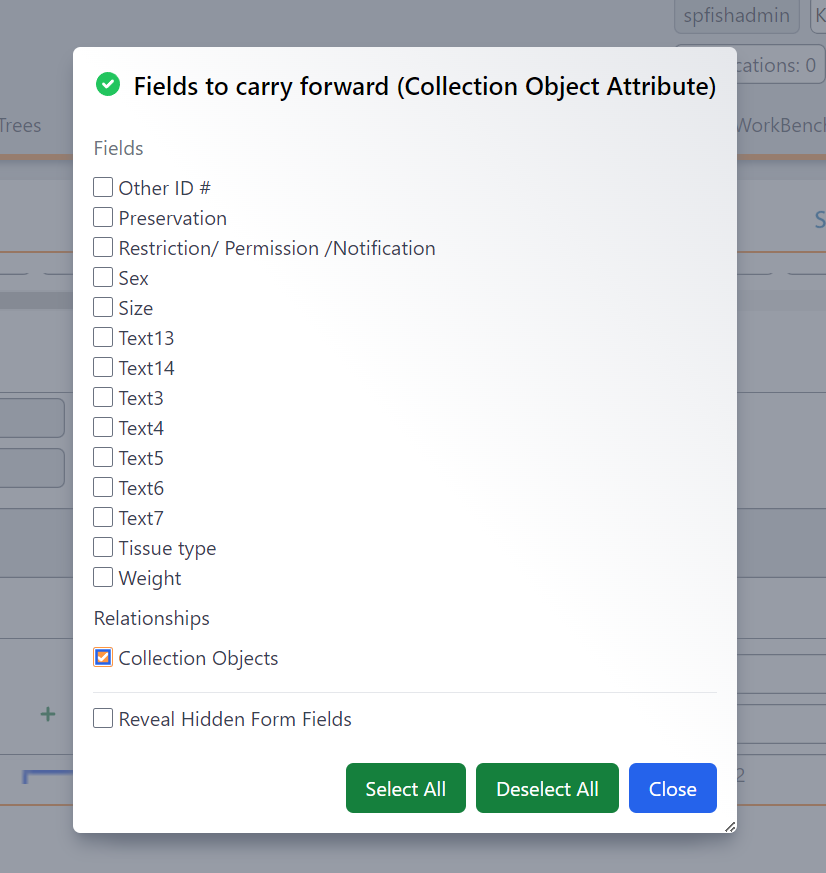Check the Text7 field
Image resolution: width=826 pixels, height=873 pixels.
pos(102,517)
